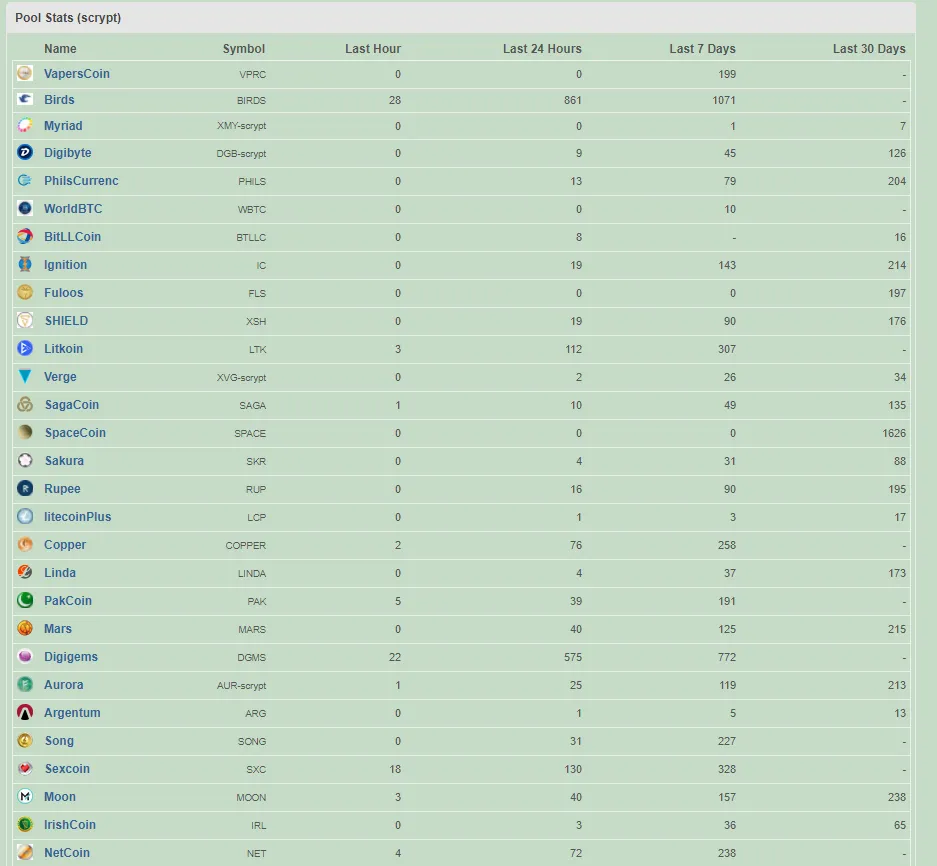
Task: Open the Verge link
Action: pos(60,377)
